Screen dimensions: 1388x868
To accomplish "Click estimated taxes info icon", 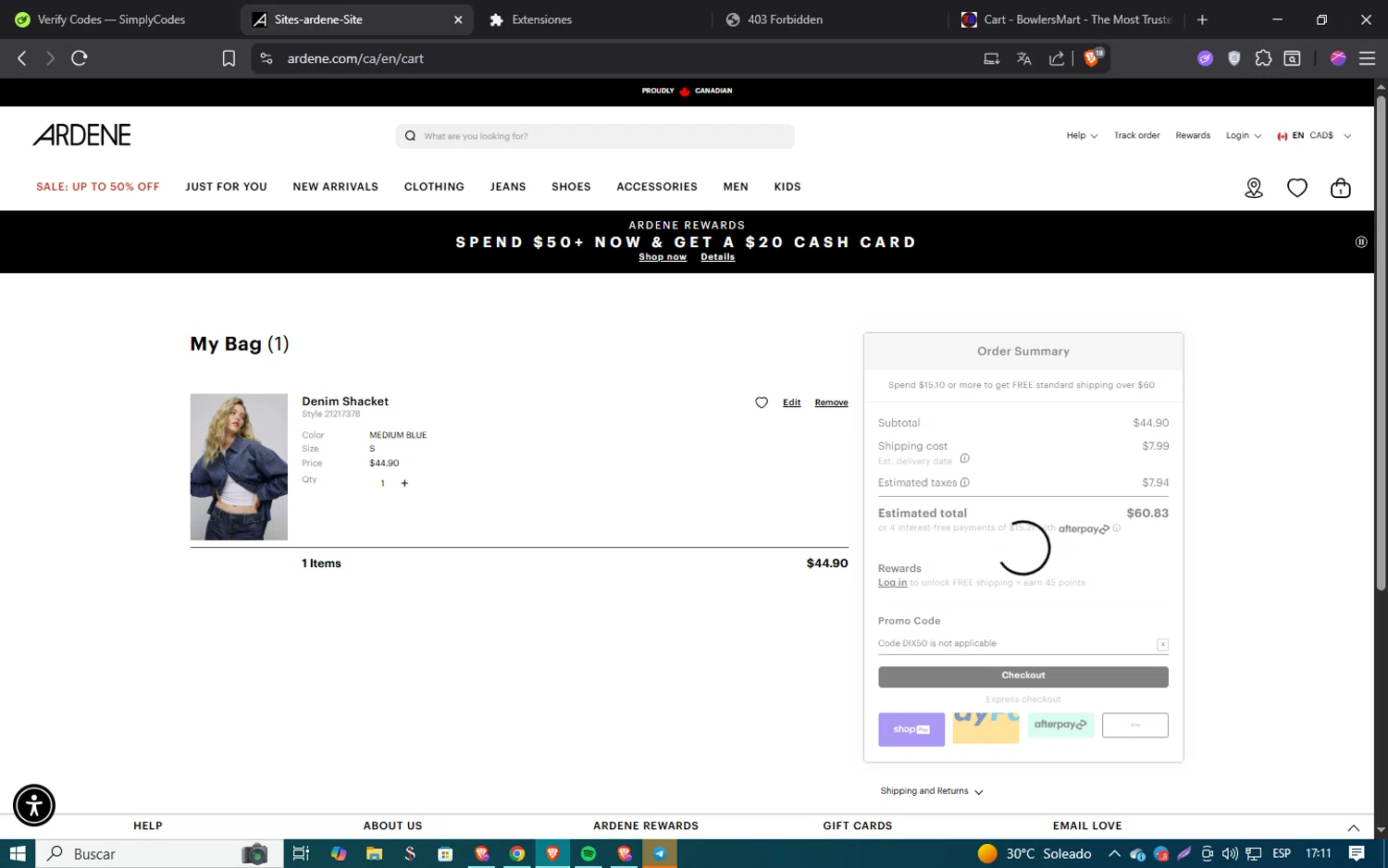I will 964,482.
